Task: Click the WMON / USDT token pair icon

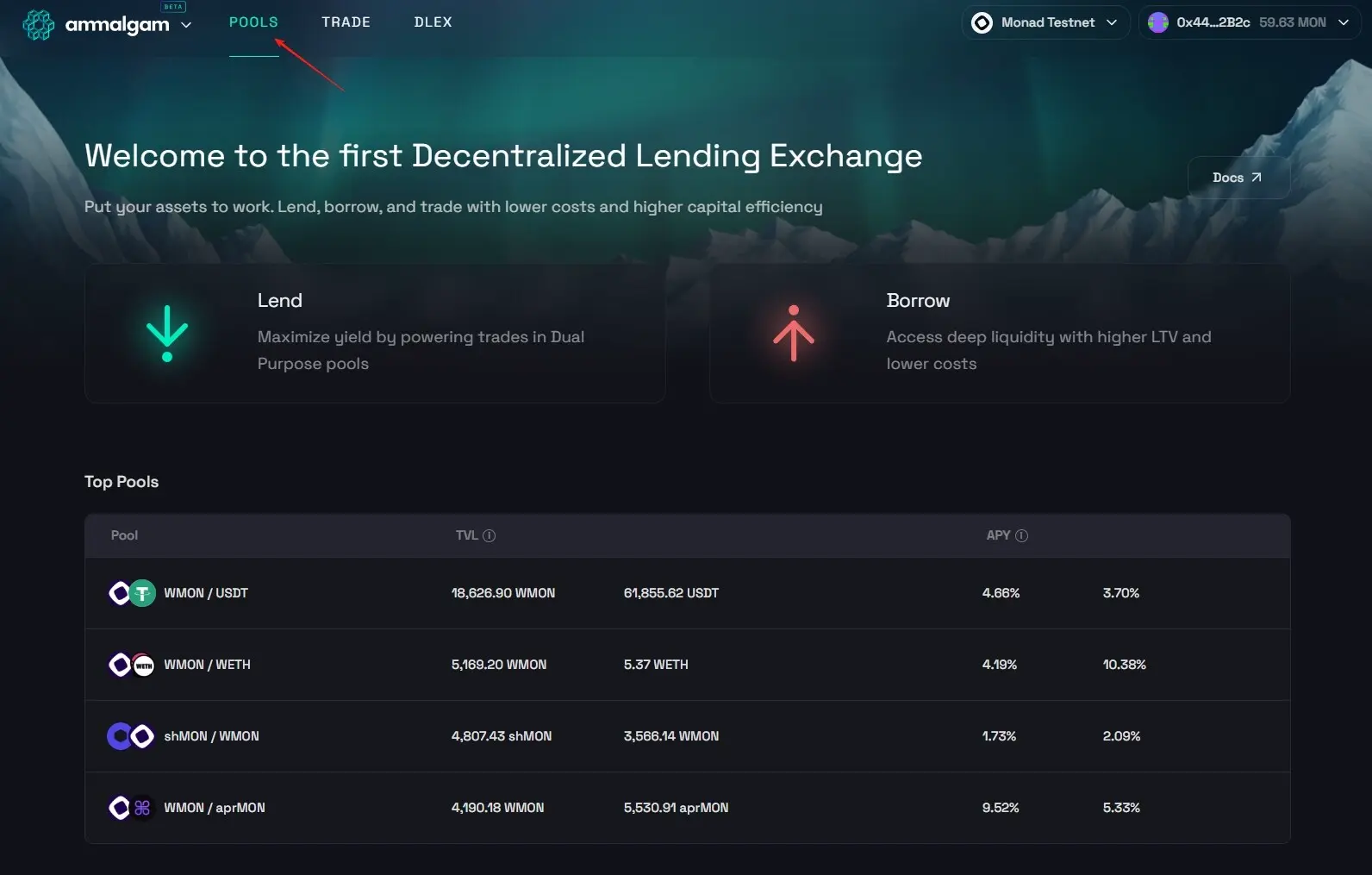Action: 132,593
